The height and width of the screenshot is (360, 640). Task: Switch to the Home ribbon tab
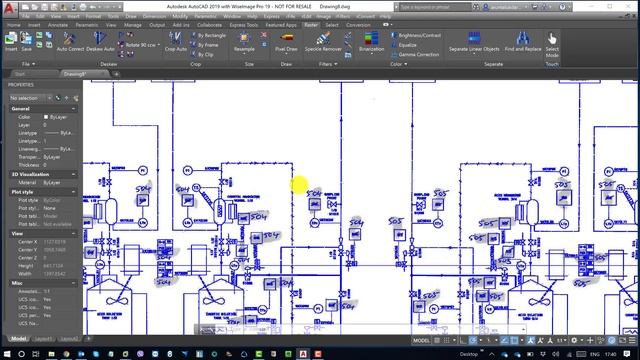[x=13, y=25]
